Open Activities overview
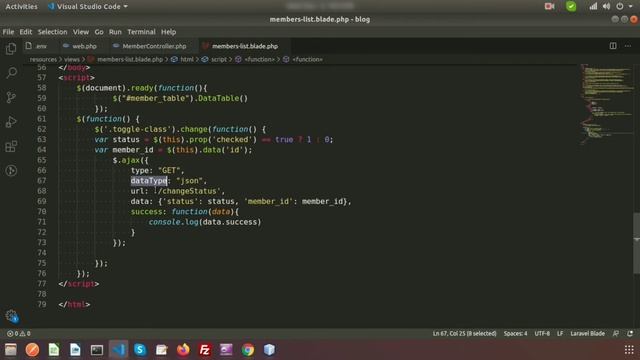The height and width of the screenshot is (360, 640). 21,7
